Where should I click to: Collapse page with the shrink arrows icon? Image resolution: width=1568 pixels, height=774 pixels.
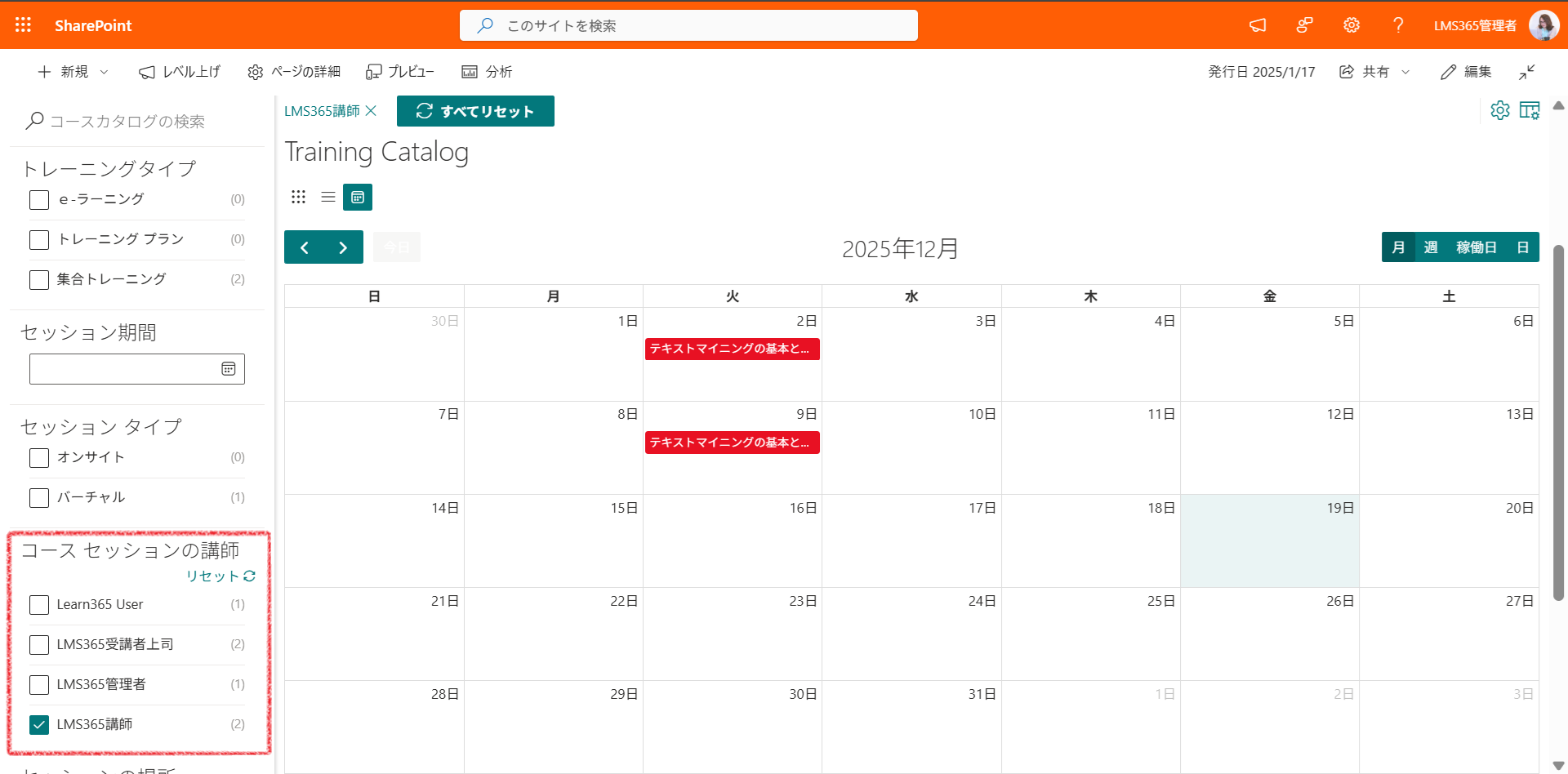pyautogui.click(x=1527, y=72)
